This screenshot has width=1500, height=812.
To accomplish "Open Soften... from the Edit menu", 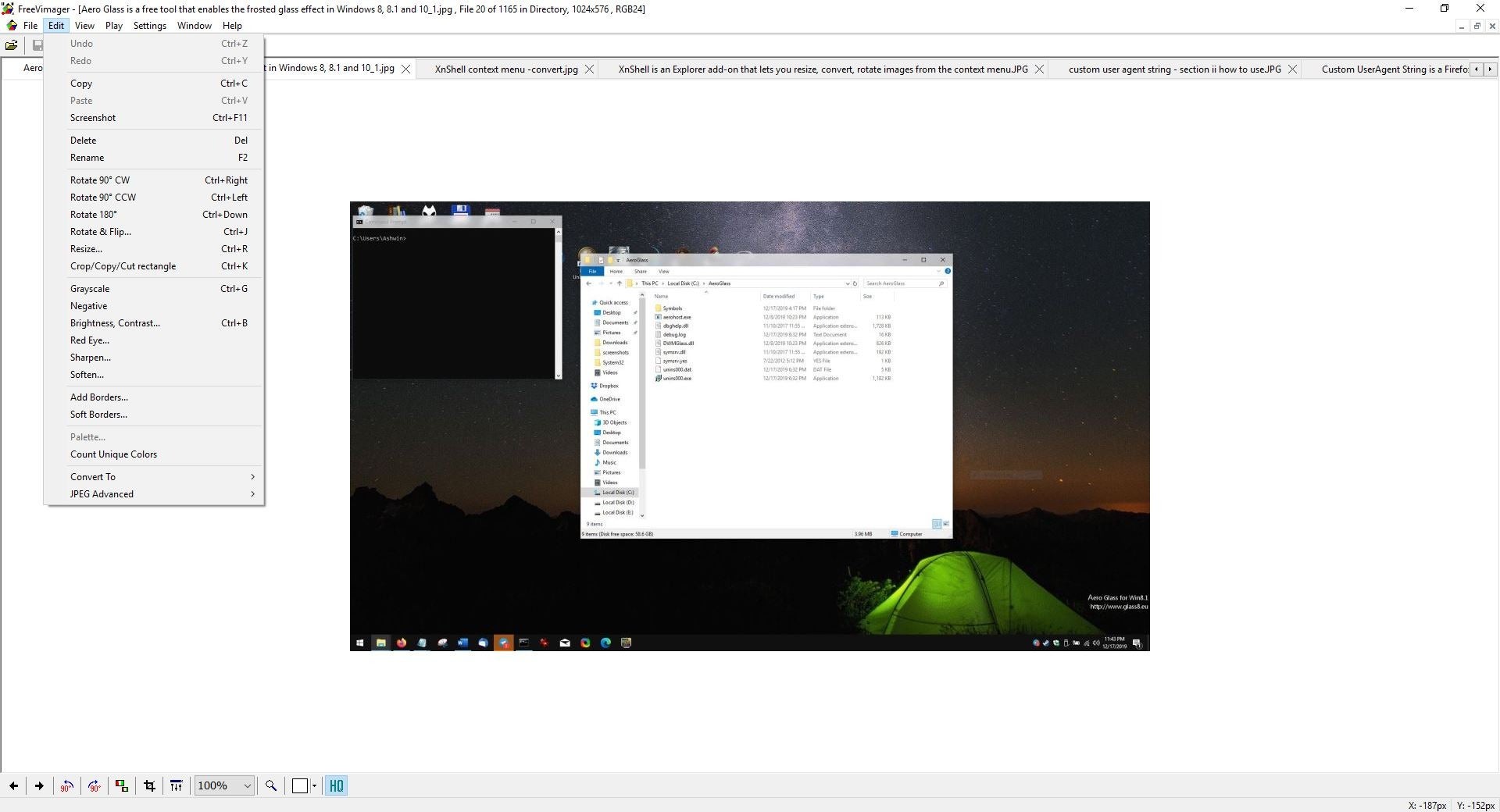I will [x=155, y=375].
